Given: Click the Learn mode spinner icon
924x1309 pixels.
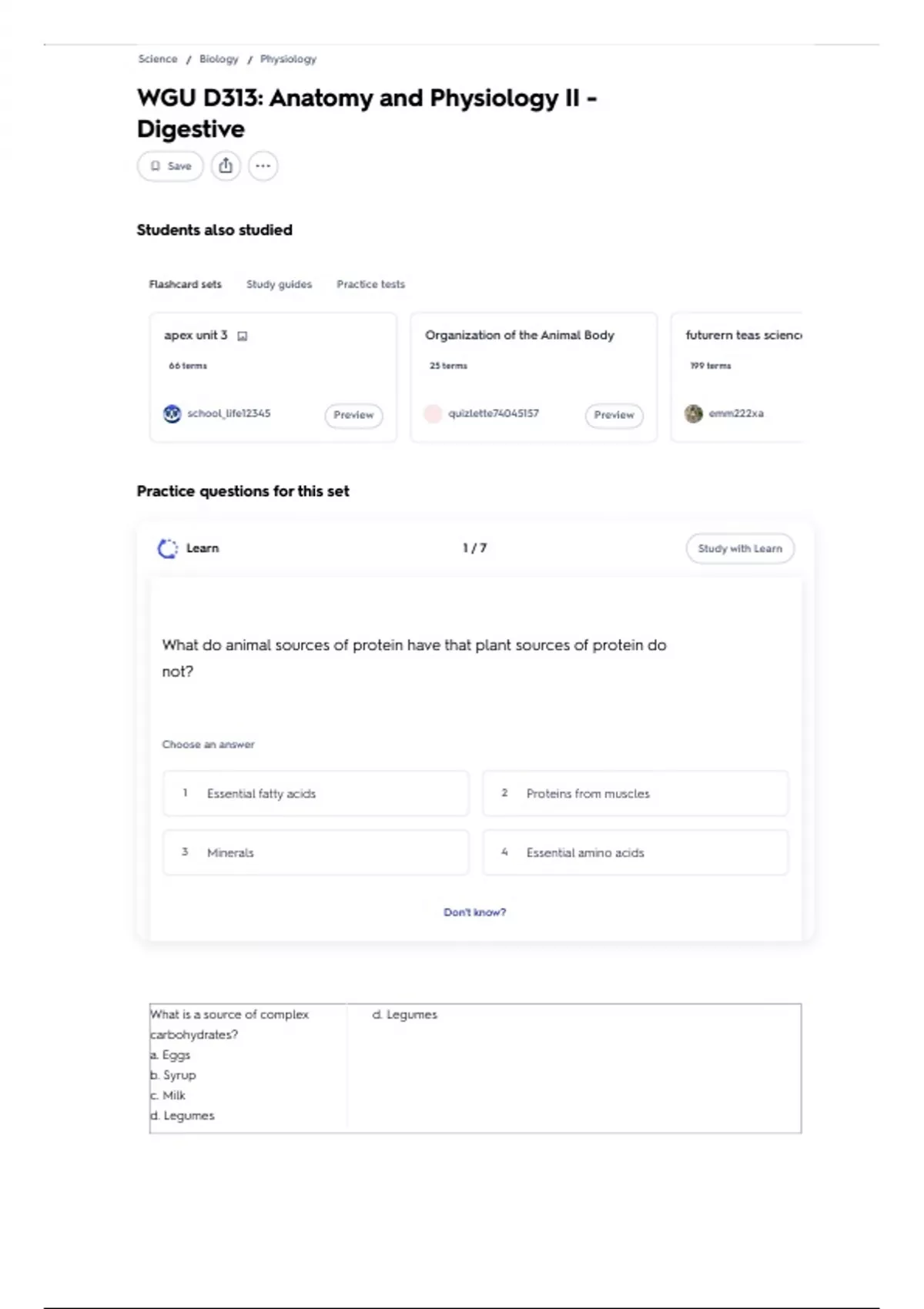Looking at the screenshot, I should point(167,548).
